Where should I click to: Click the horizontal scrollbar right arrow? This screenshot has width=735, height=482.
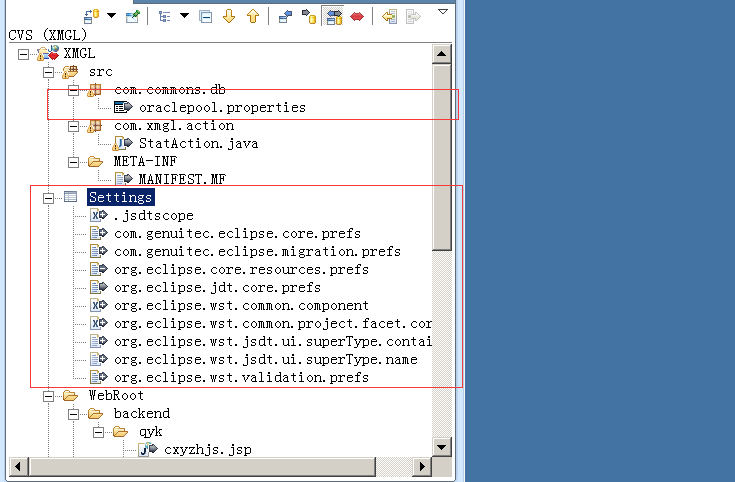(x=422, y=467)
